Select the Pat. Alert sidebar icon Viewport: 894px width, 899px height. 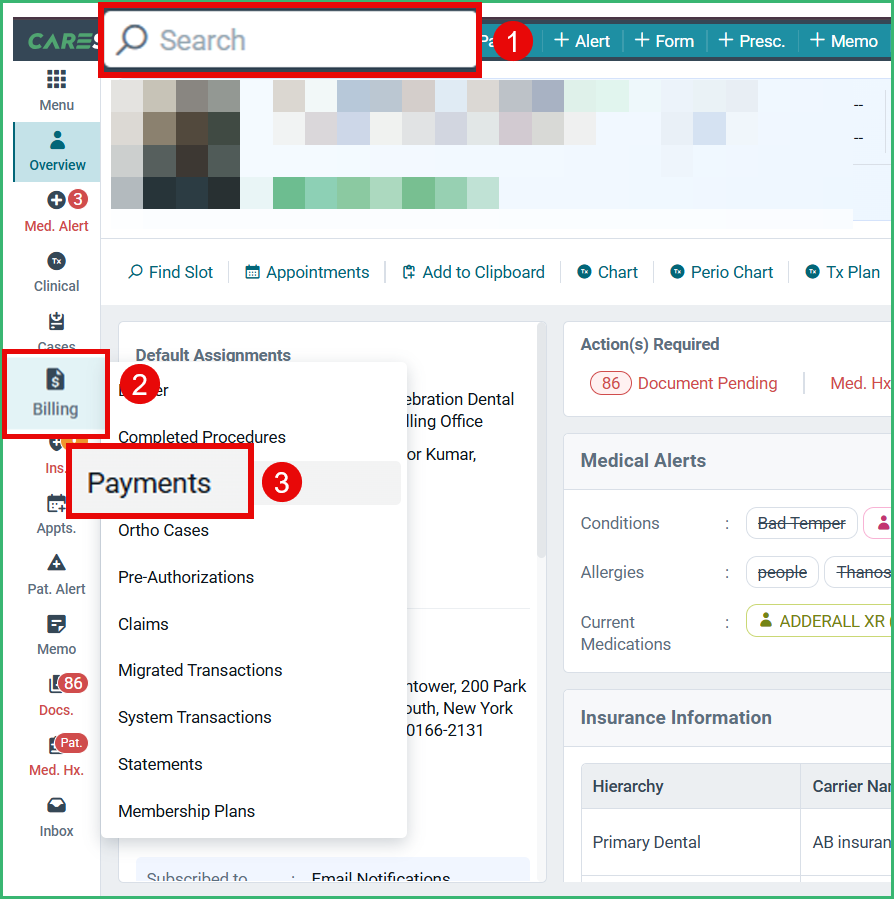coord(56,576)
